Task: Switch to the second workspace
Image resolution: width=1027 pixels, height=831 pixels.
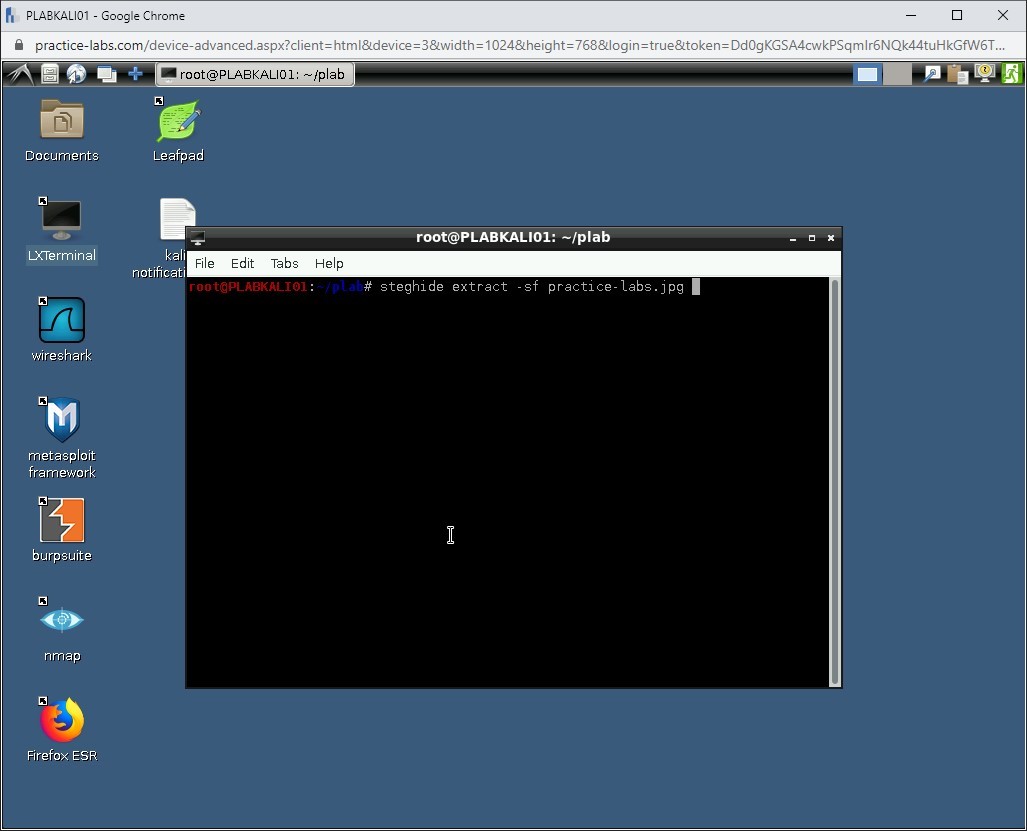Action: (897, 74)
